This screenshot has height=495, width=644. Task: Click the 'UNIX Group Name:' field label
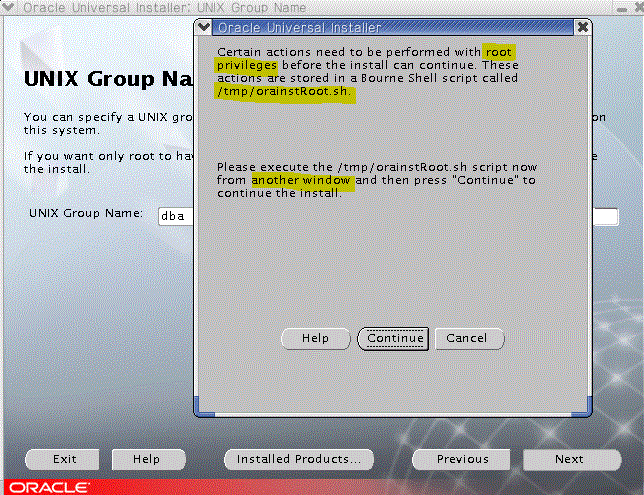(86, 213)
